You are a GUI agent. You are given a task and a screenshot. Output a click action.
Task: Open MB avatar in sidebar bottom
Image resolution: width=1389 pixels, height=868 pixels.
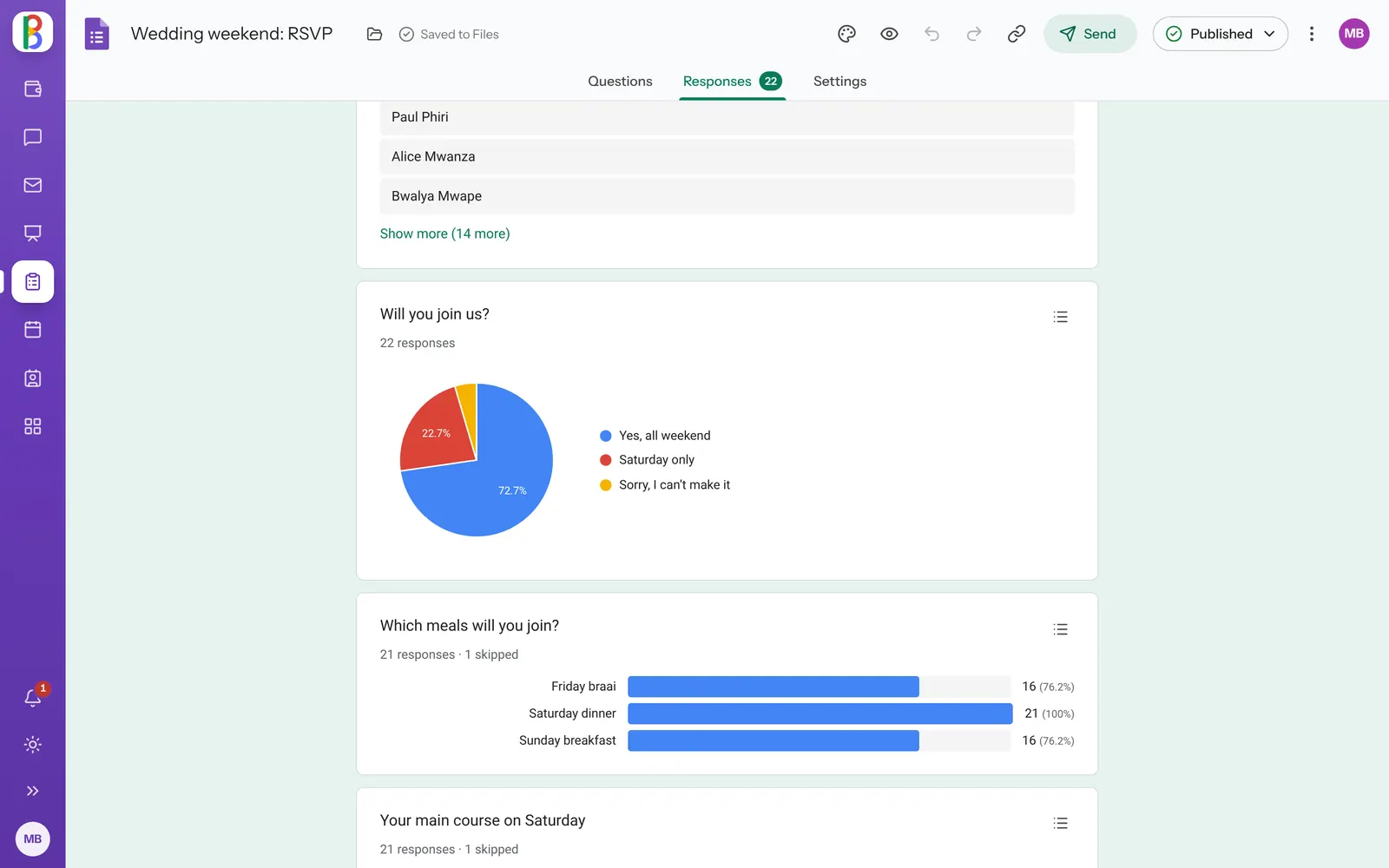[x=33, y=838]
